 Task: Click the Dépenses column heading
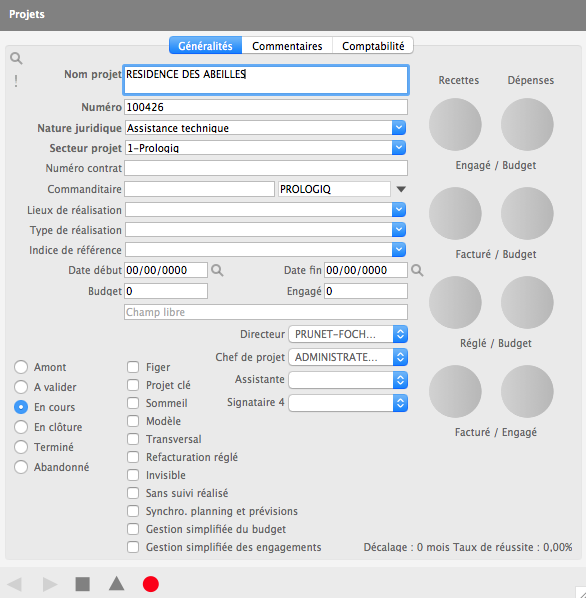(x=531, y=80)
